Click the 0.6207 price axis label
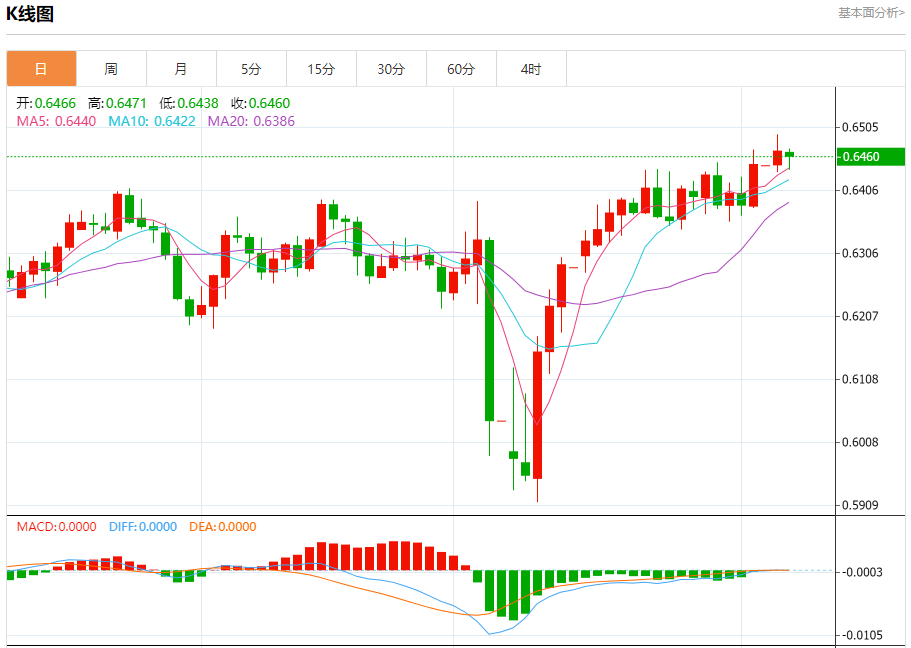Image resolution: width=911 pixels, height=648 pixels. tap(860, 316)
